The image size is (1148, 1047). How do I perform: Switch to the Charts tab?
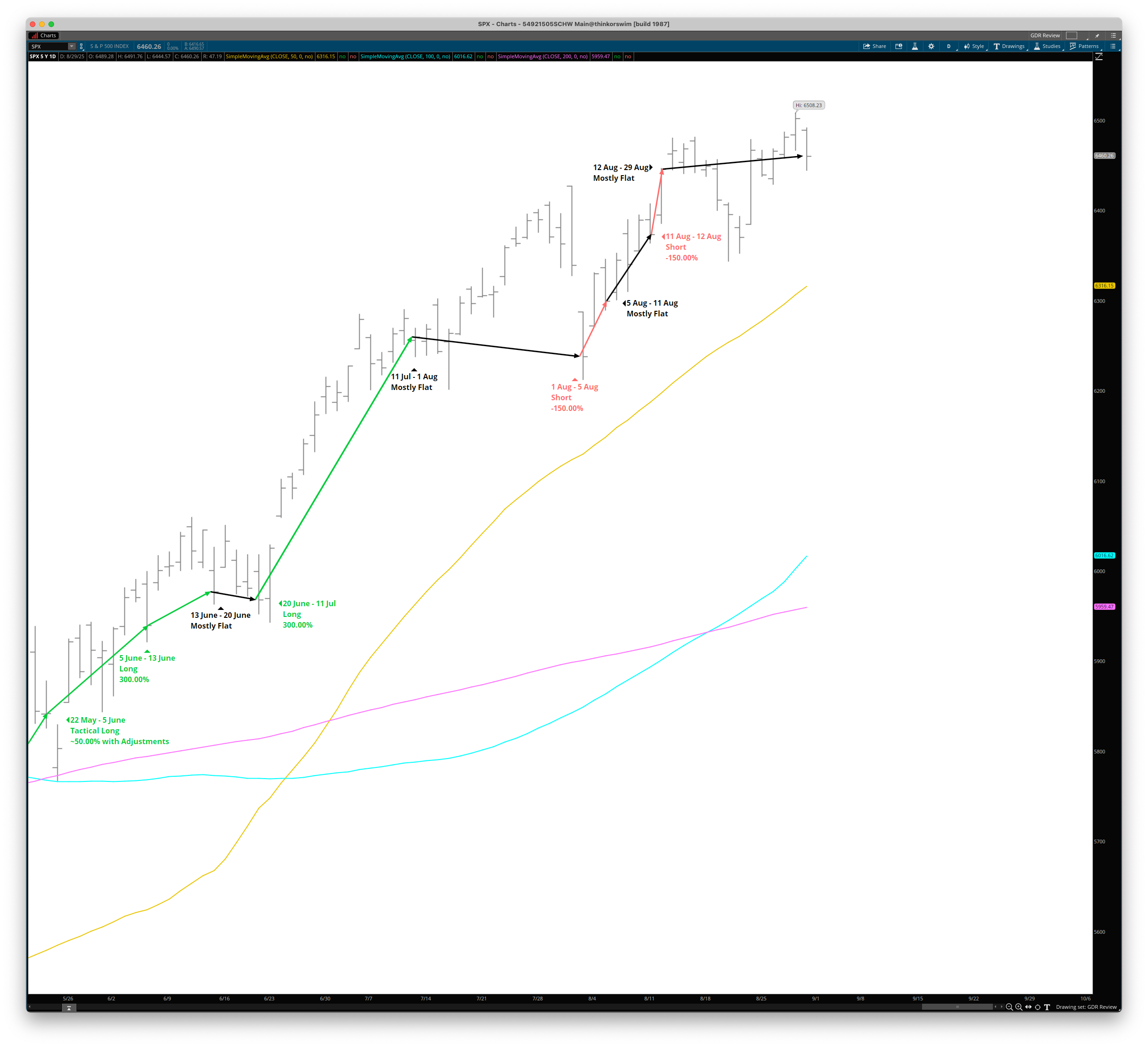(44, 35)
